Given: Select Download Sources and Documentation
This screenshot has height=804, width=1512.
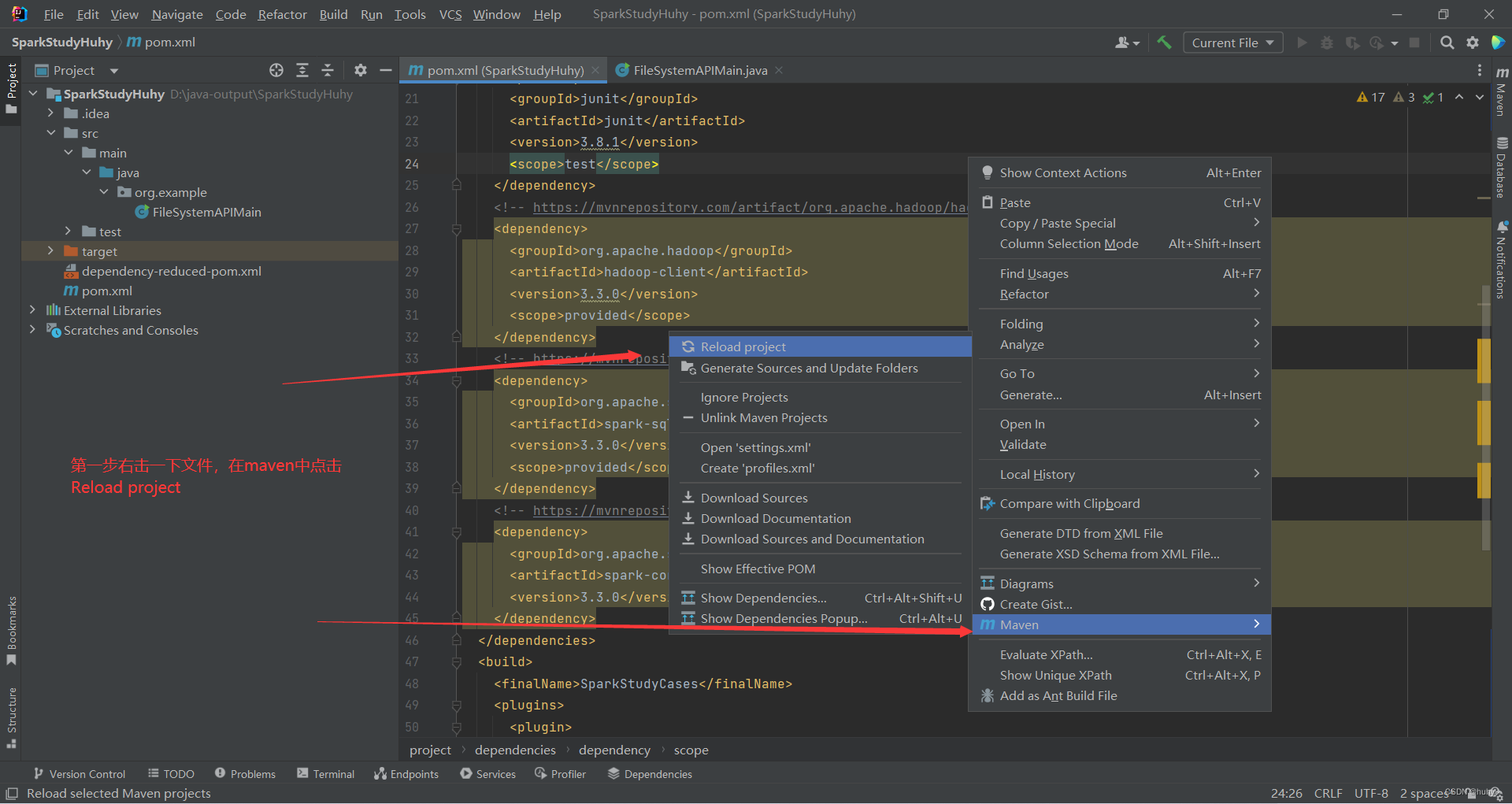Looking at the screenshot, I should pyautogui.click(x=820, y=539).
